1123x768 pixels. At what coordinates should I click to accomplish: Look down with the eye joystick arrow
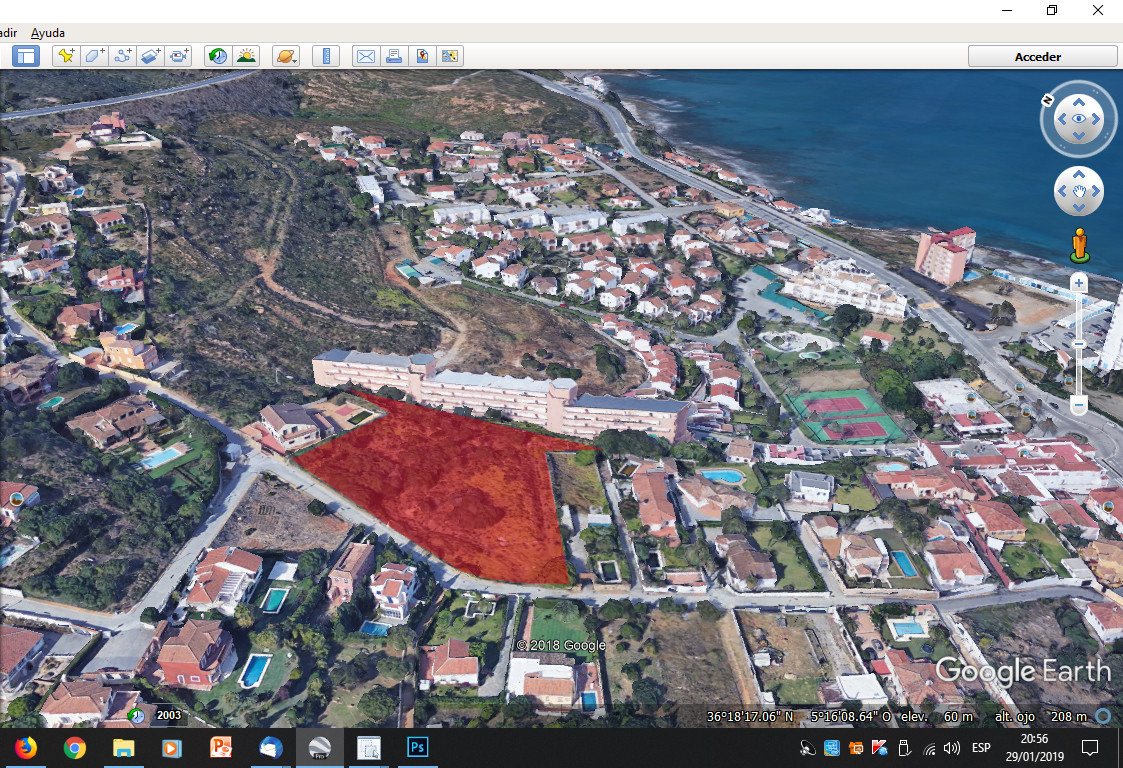pos(1079,135)
